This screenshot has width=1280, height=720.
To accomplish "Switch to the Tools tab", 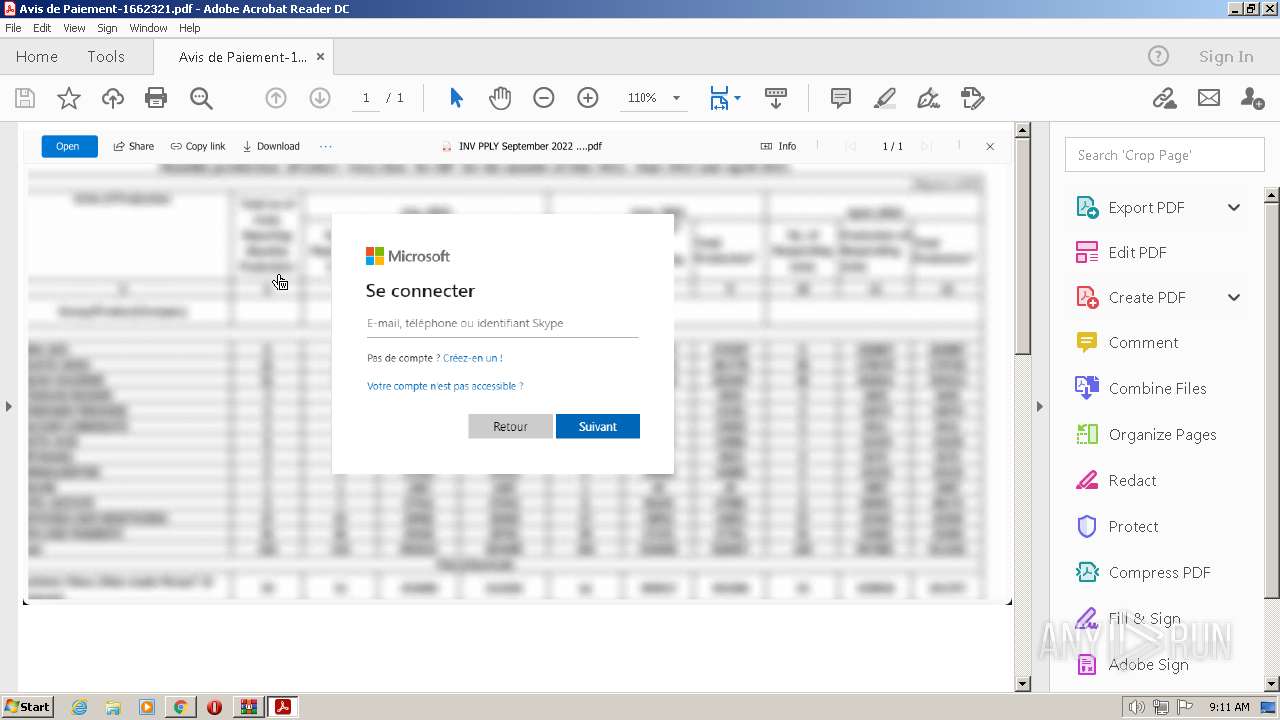I will click(x=106, y=56).
